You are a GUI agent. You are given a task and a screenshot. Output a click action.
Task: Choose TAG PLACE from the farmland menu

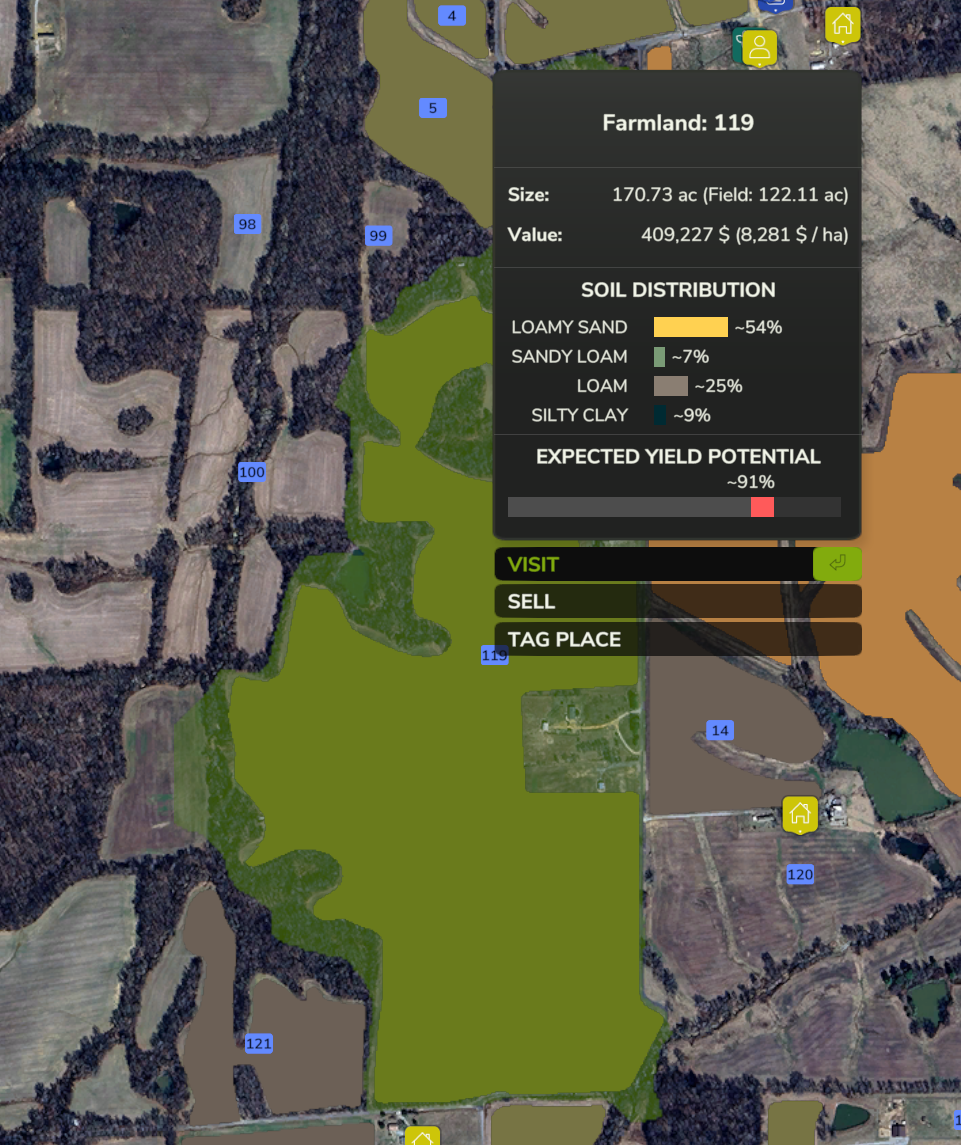coord(677,640)
